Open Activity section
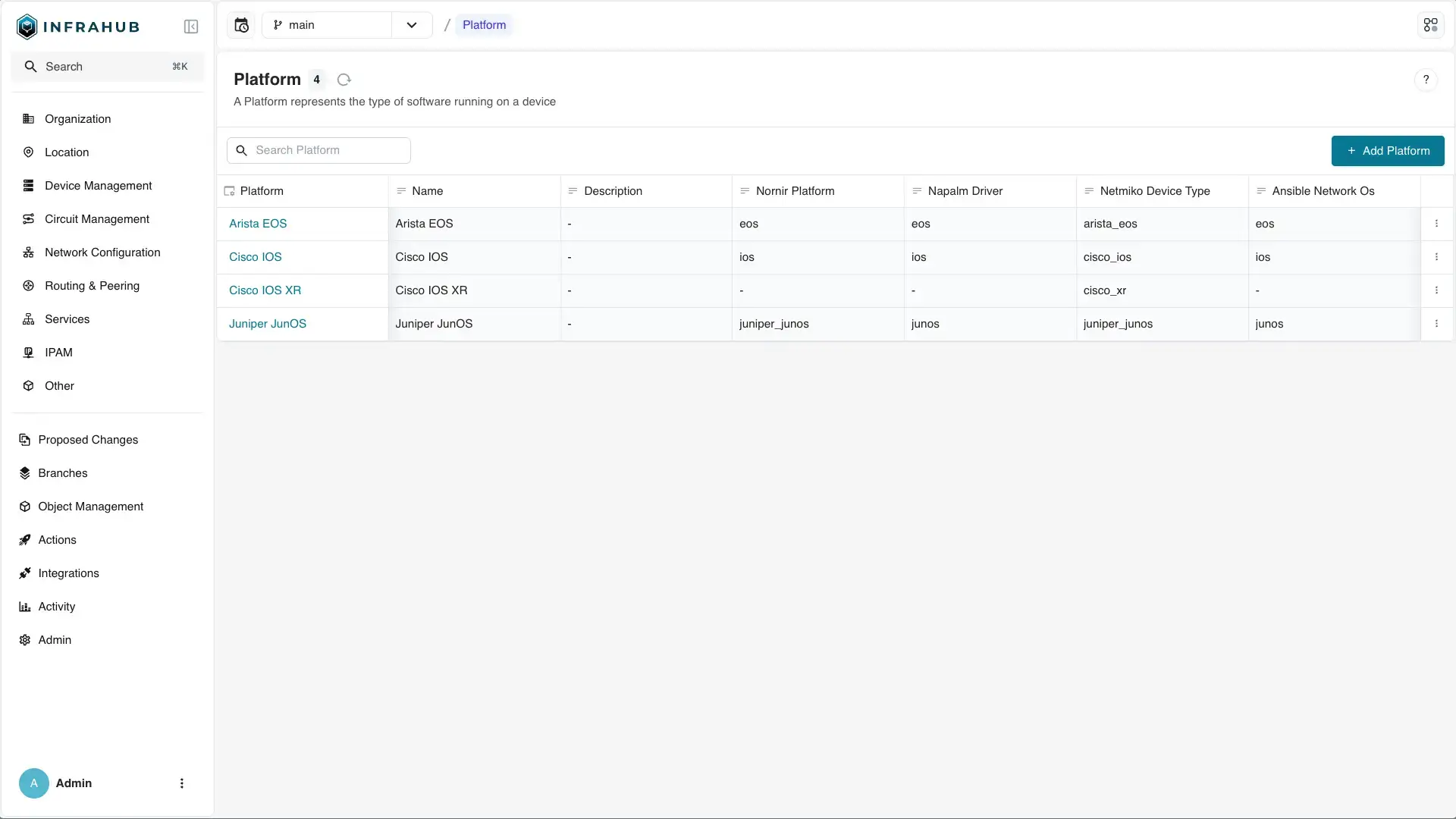Image resolution: width=1456 pixels, height=819 pixels. 108,607
